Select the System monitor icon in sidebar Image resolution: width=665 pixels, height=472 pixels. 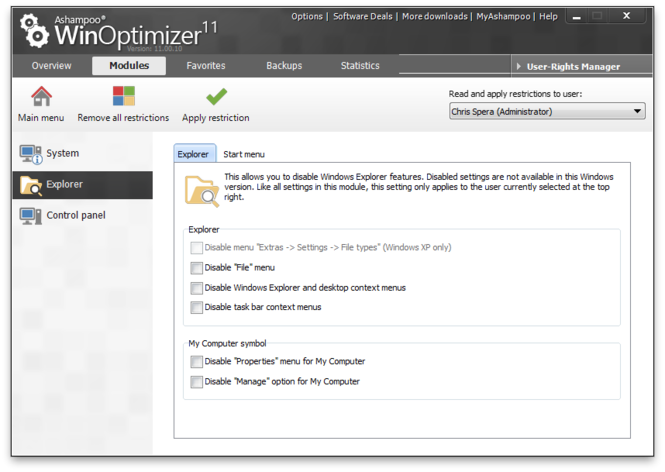(x=31, y=154)
